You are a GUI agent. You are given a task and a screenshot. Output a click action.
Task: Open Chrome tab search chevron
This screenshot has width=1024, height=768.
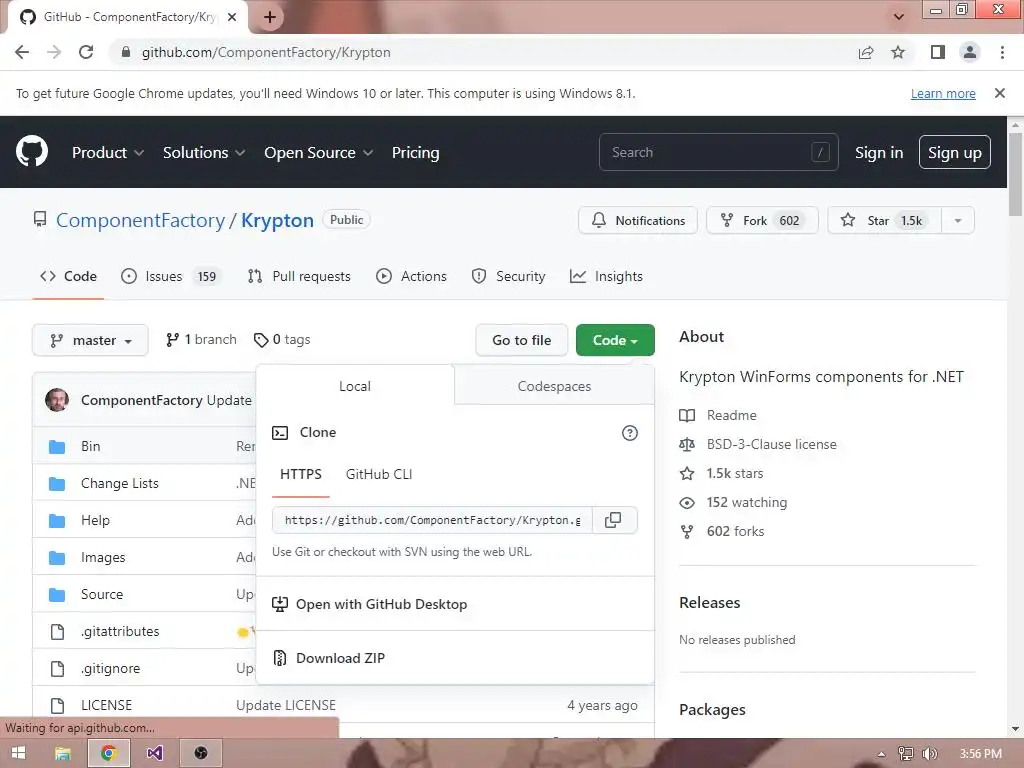[x=899, y=17]
